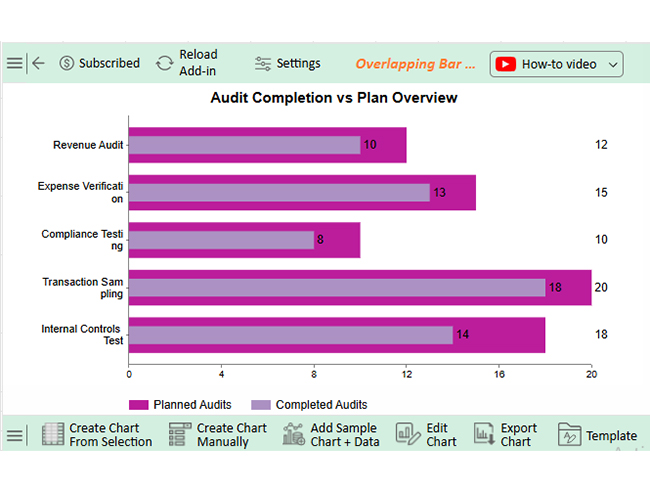Click the Reload Add-in icon
The width and height of the screenshot is (650, 492).
[x=165, y=63]
